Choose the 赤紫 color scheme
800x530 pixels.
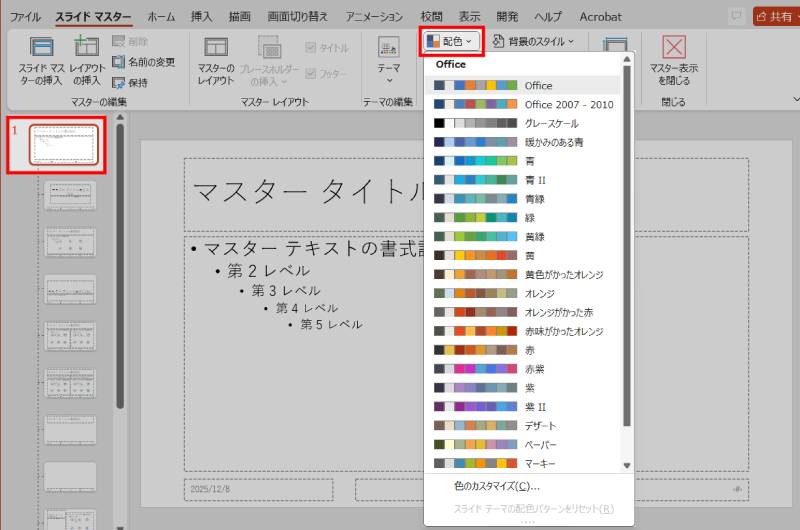522,369
